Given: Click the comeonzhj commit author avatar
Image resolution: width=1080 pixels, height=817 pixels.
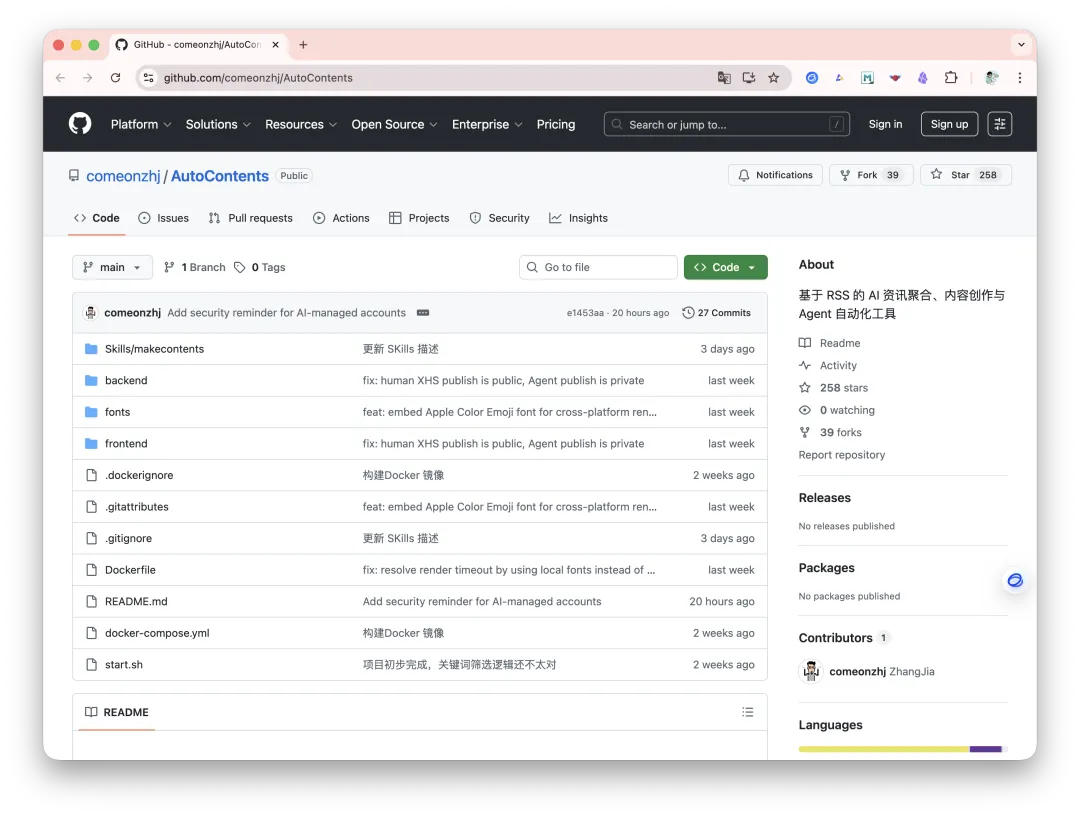Looking at the screenshot, I should coord(90,313).
